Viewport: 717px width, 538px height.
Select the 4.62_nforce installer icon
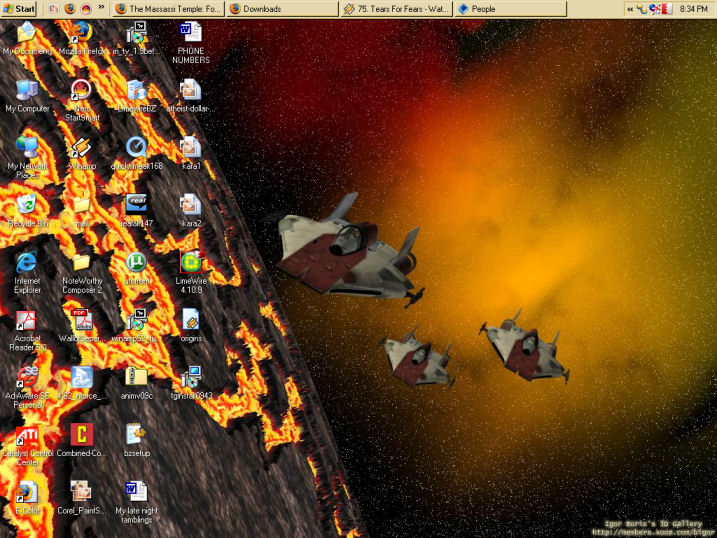point(82,384)
